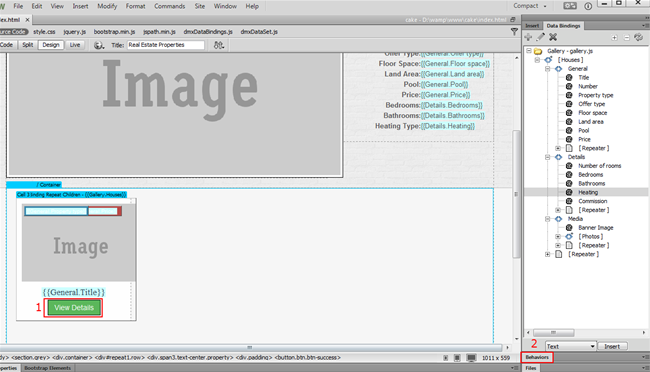This screenshot has width=650, height=372.
Task: Toggle Live view mode
Action: tap(75, 45)
